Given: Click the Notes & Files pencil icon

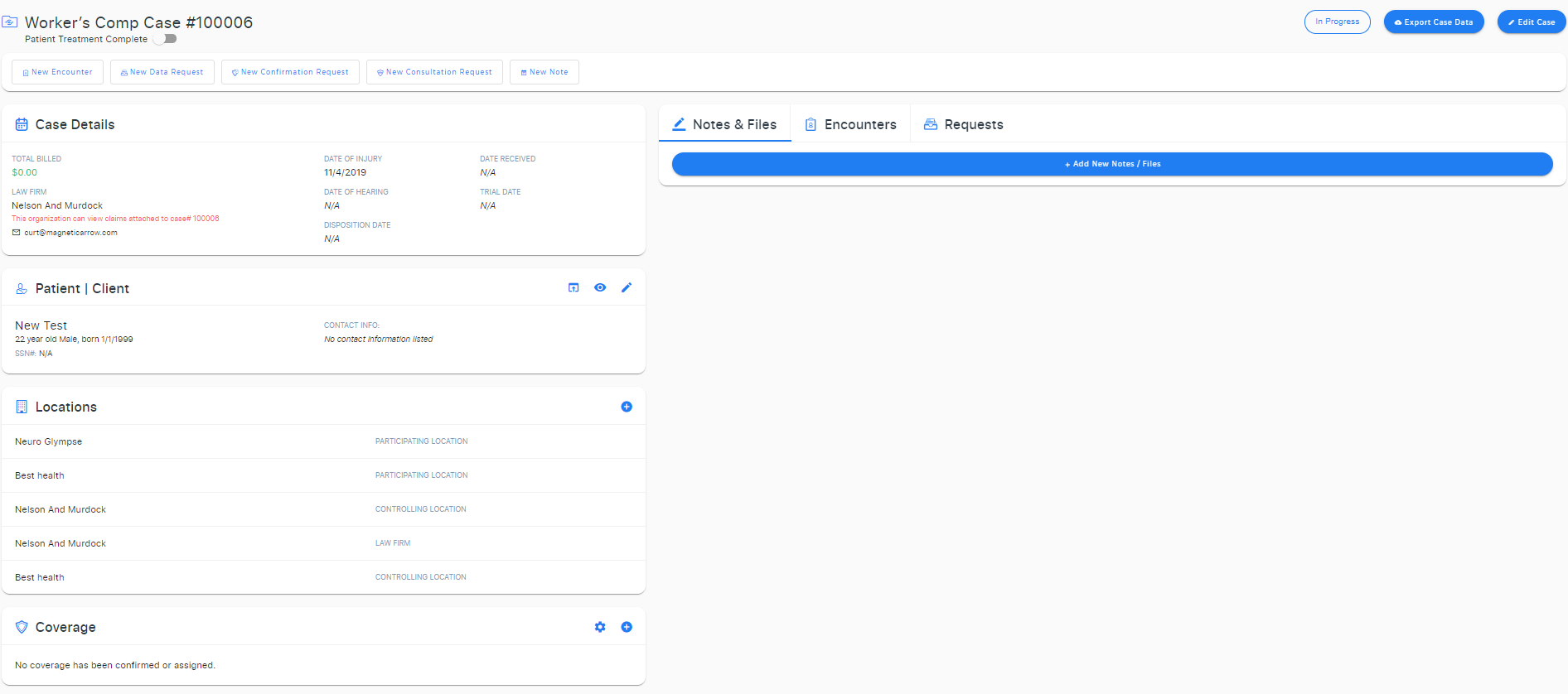Looking at the screenshot, I should 679,124.
